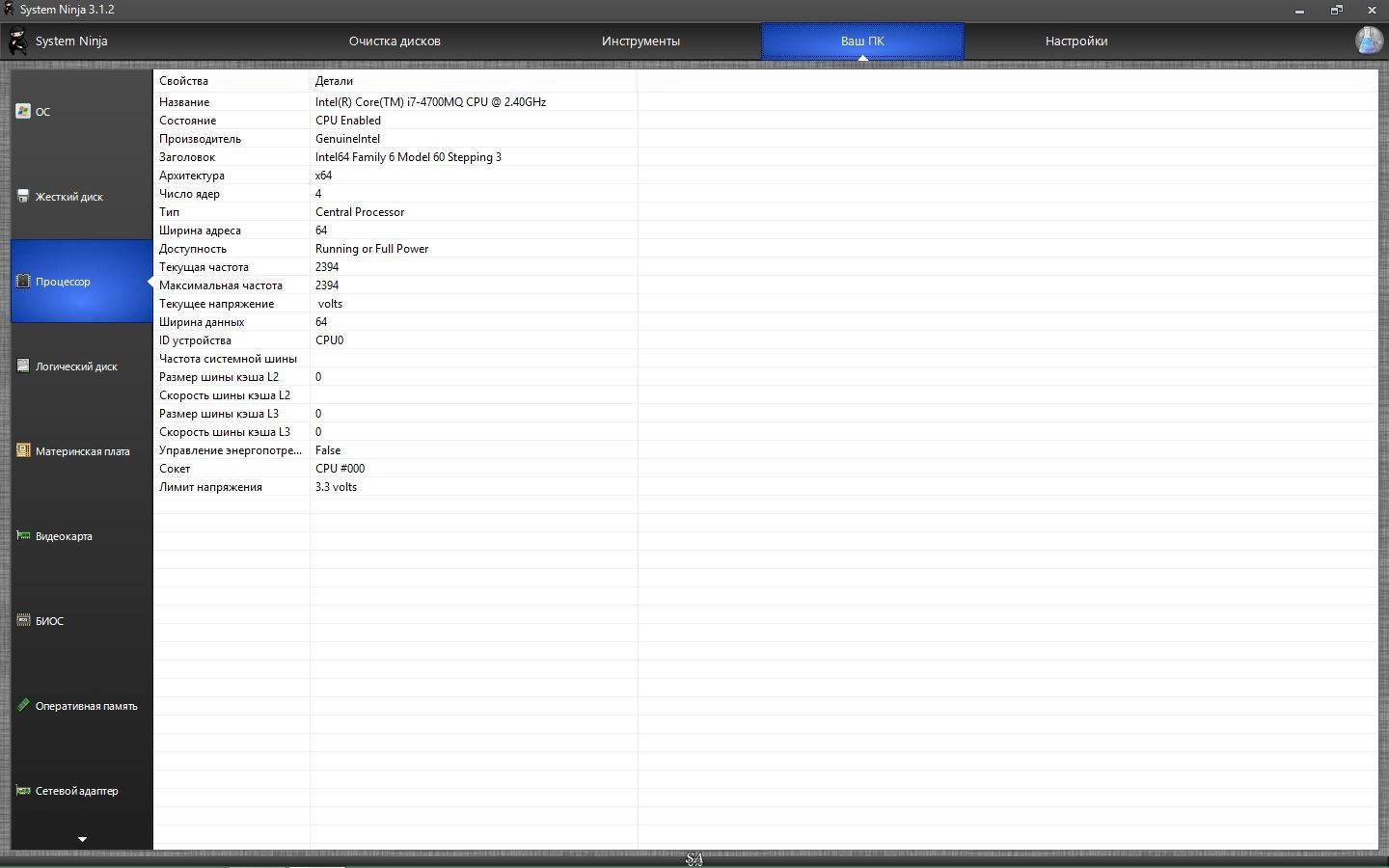This screenshot has width=1389, height=868.
Task: Click the Сокет property label
Action: coord(175,469)
